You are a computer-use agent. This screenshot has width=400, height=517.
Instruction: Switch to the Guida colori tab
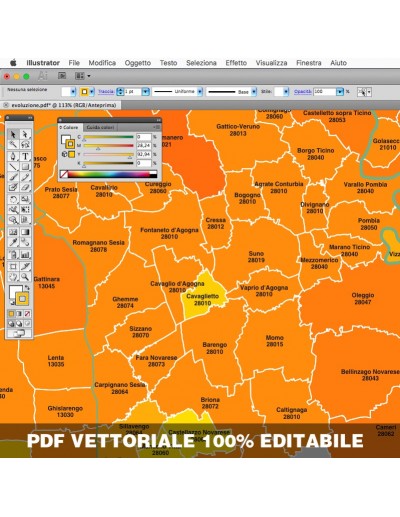(x=100, y=127)
